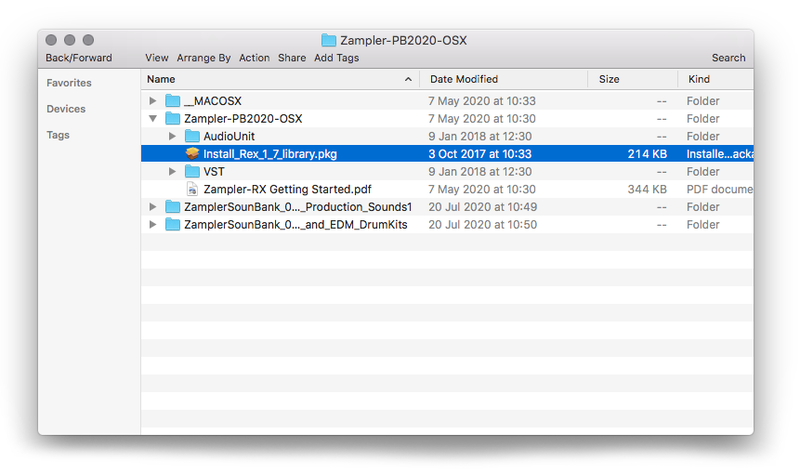This screenshot has width=800, height=473.
Task: Open the Share menu
Action: coord(292,58)
